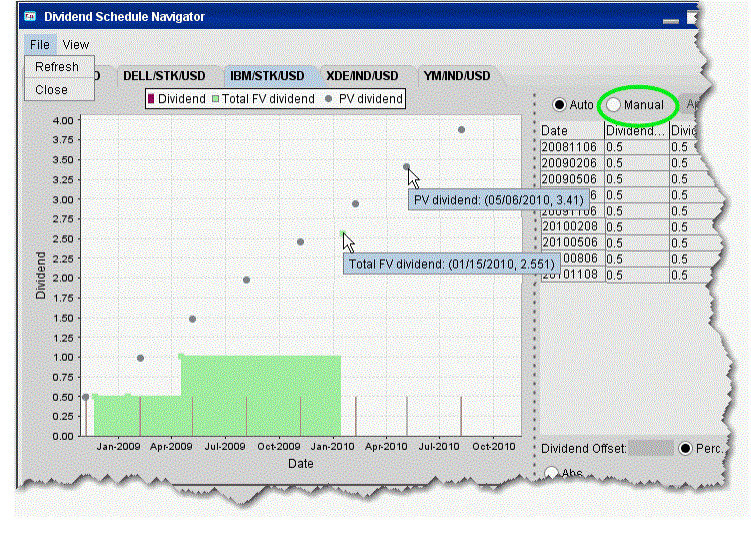Click the purple Dividend legend marker
Image resolution: width=751 pixels, height=534 pixels.
[x=152, y=99]
